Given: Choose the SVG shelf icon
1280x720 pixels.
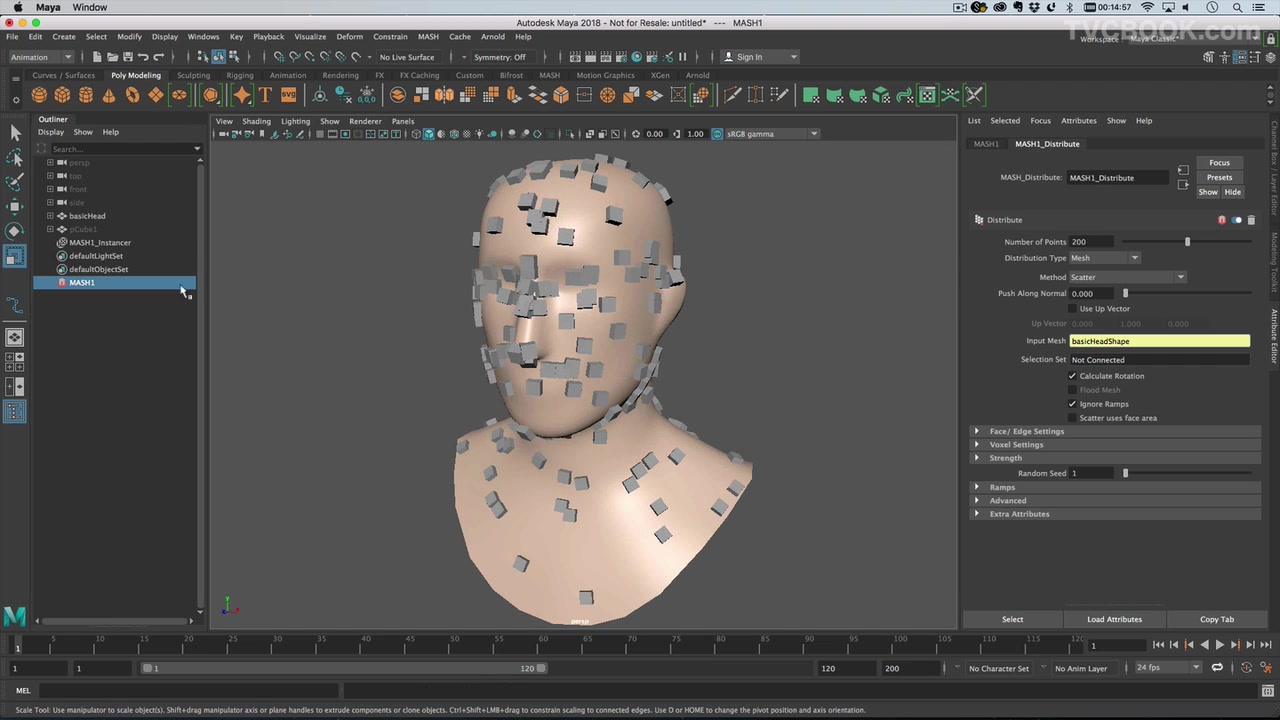Looking at the screenshot, I should [288, 95].
